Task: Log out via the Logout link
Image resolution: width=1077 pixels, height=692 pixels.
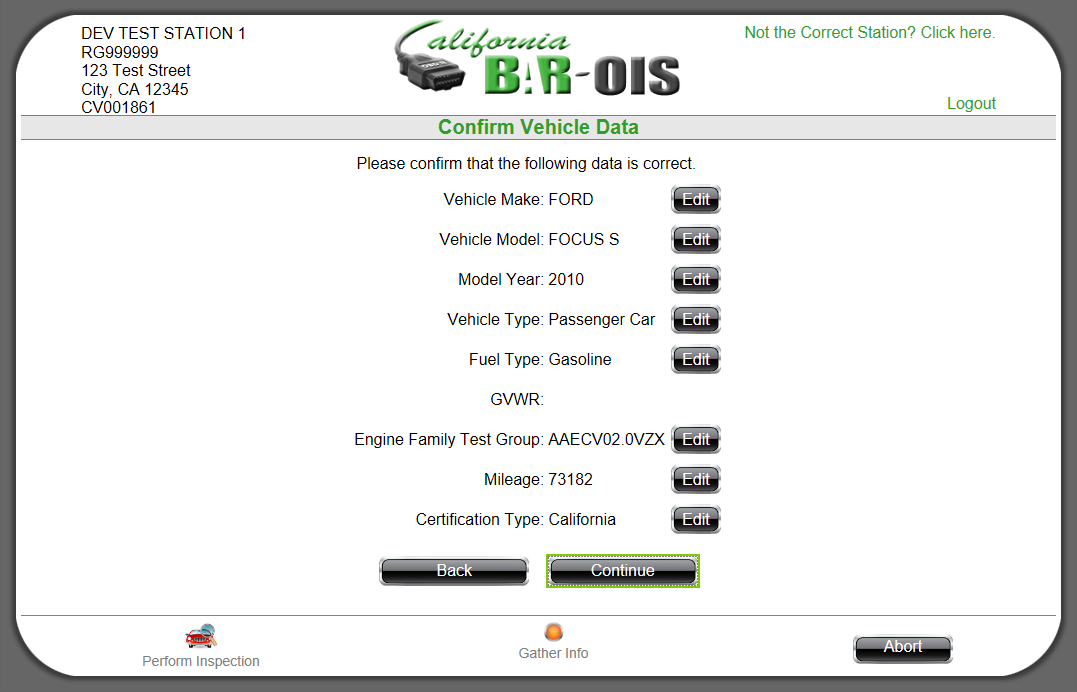Action: click(x=971, y=103)
